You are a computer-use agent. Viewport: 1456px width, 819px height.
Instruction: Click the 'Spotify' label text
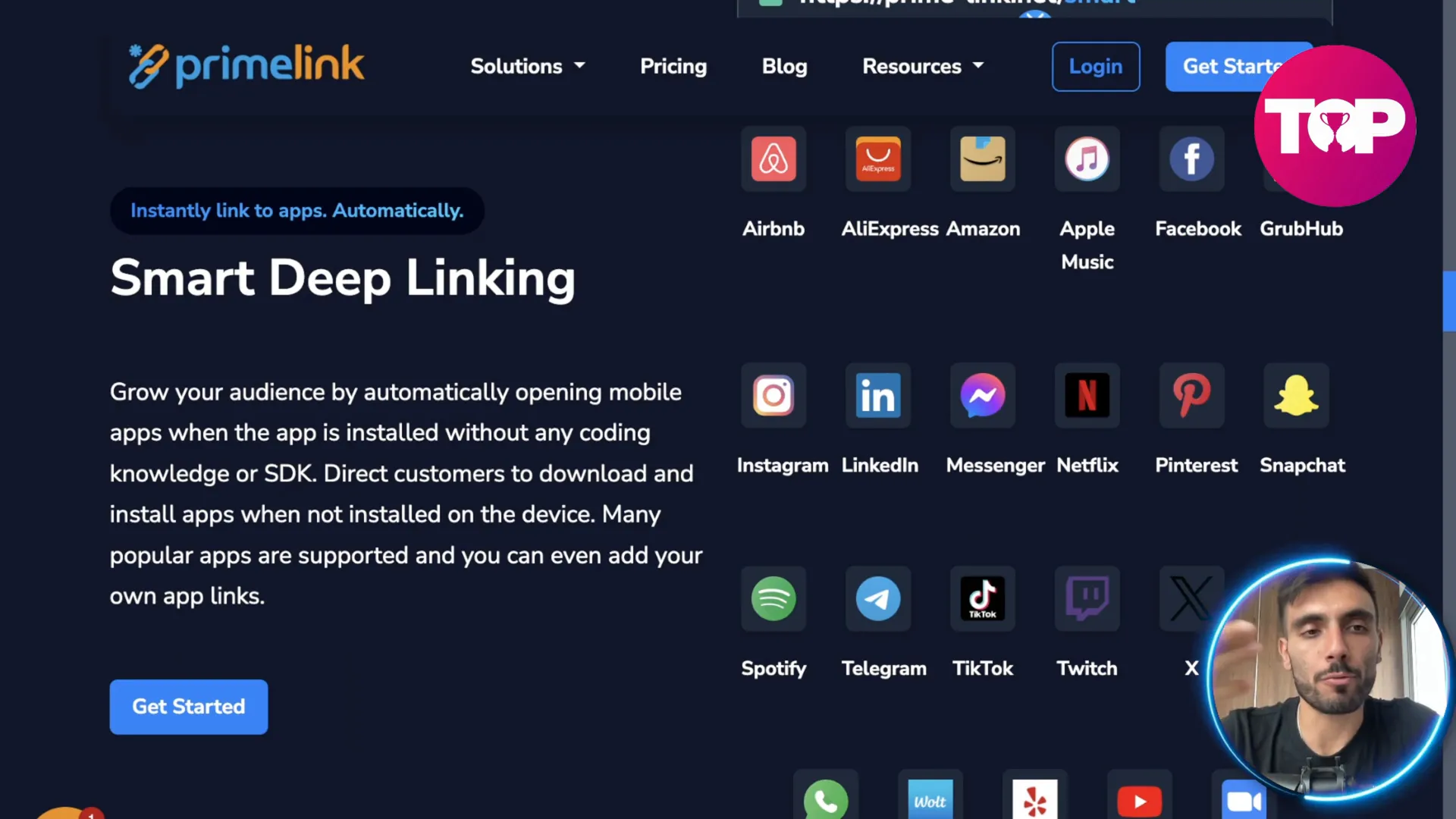(773, 668)
